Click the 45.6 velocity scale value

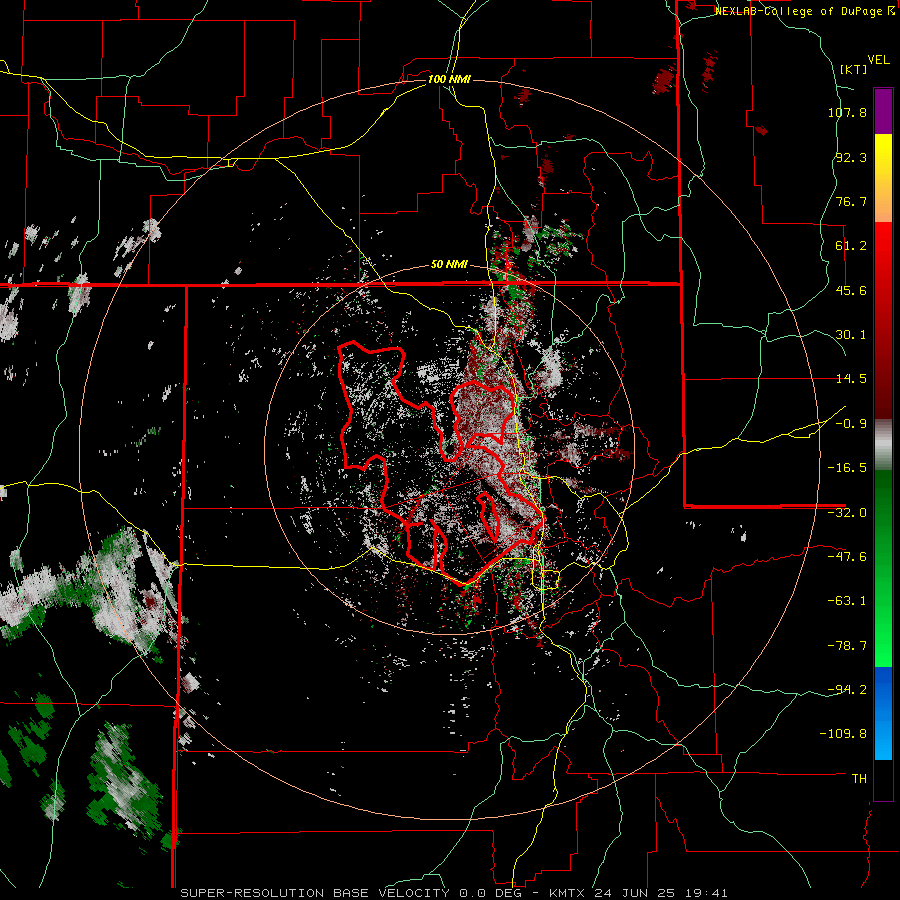point(851,290)
